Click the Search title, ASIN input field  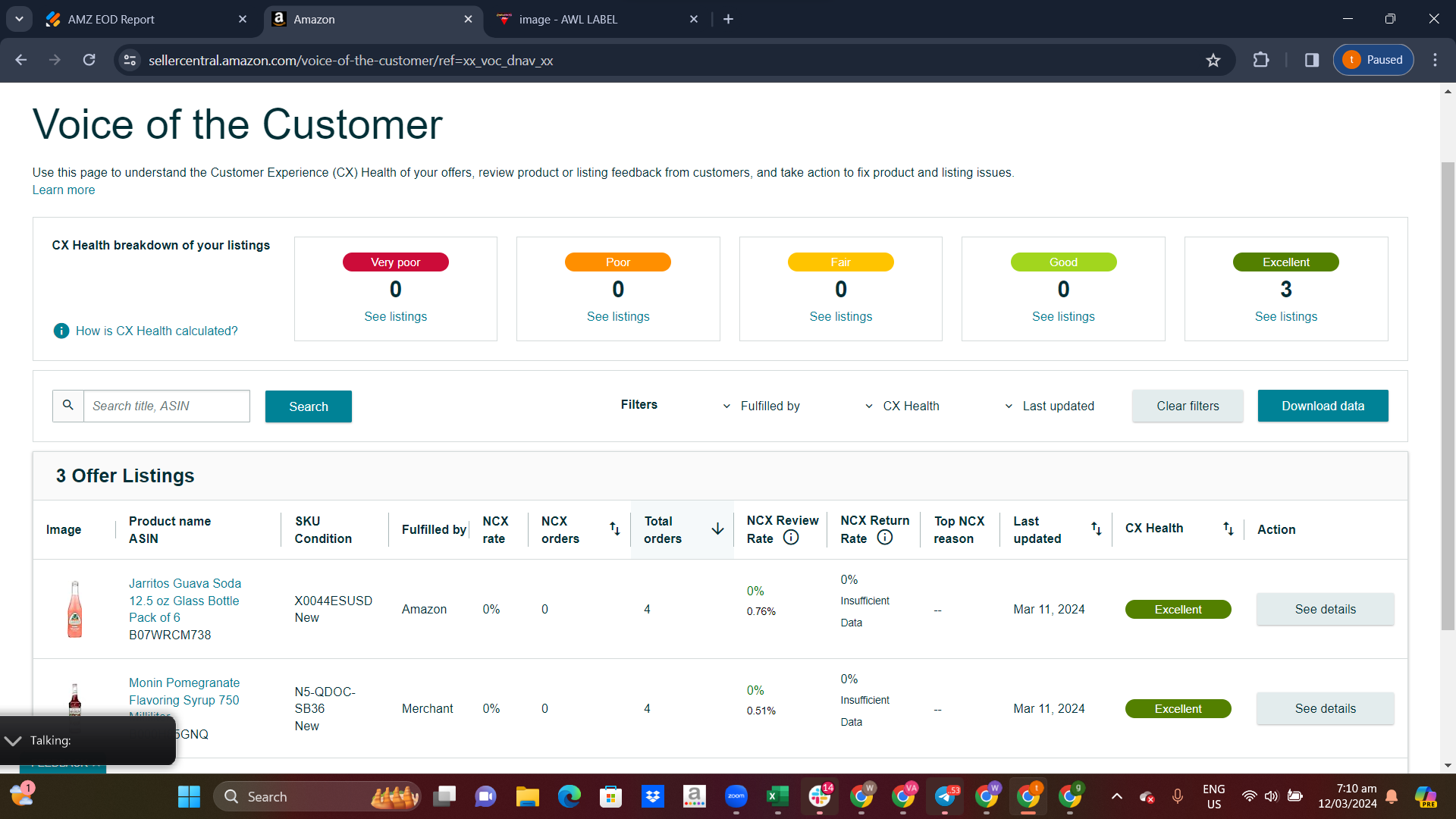coord(167,406)
